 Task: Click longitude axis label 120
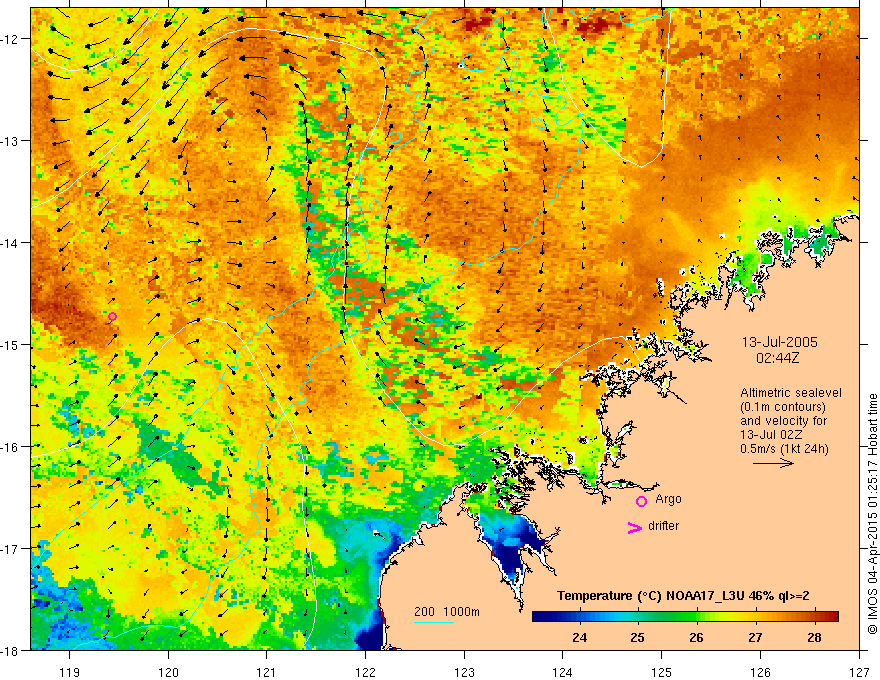click(168, 672)
